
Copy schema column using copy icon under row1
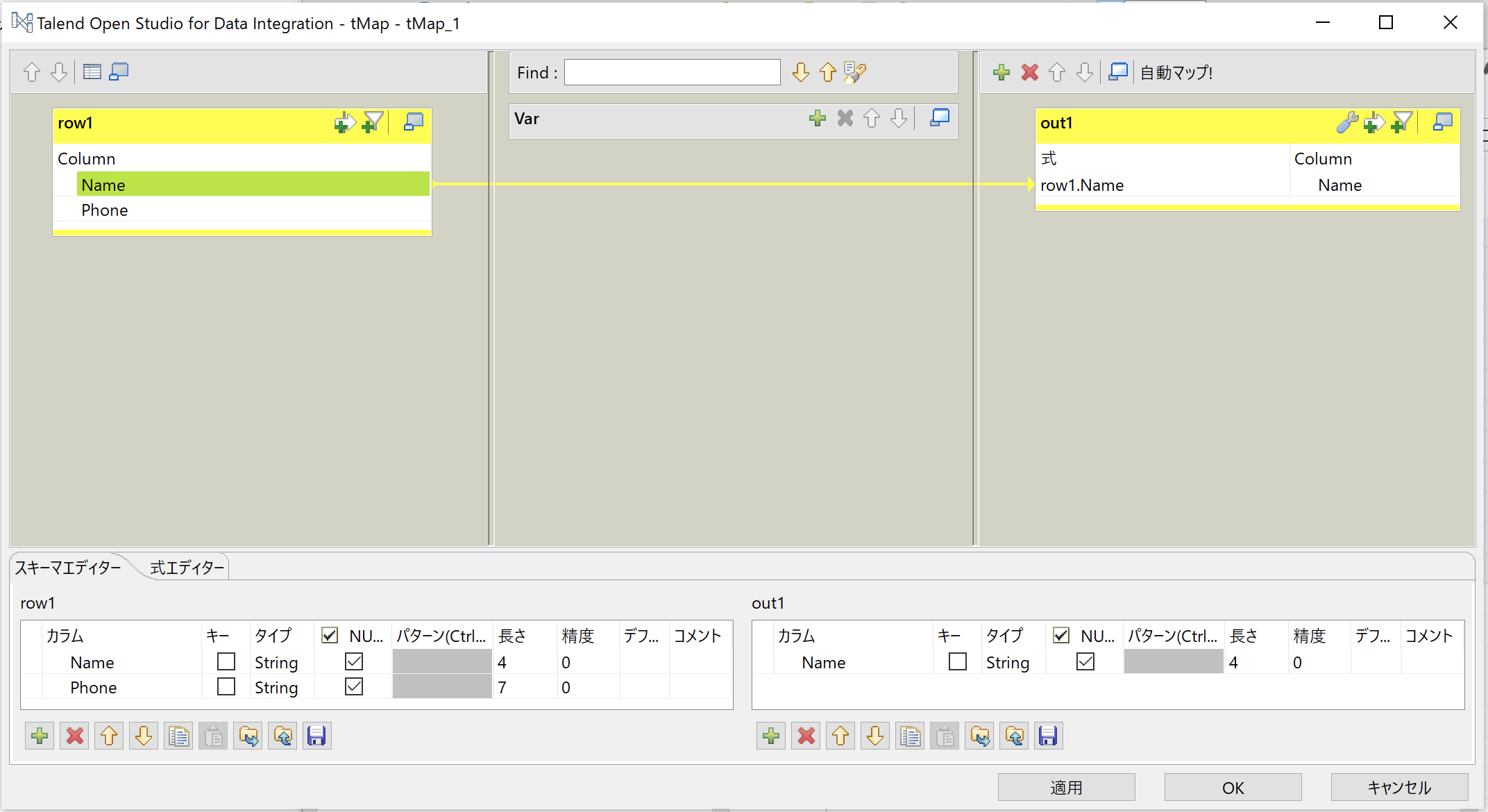point(178,736)
